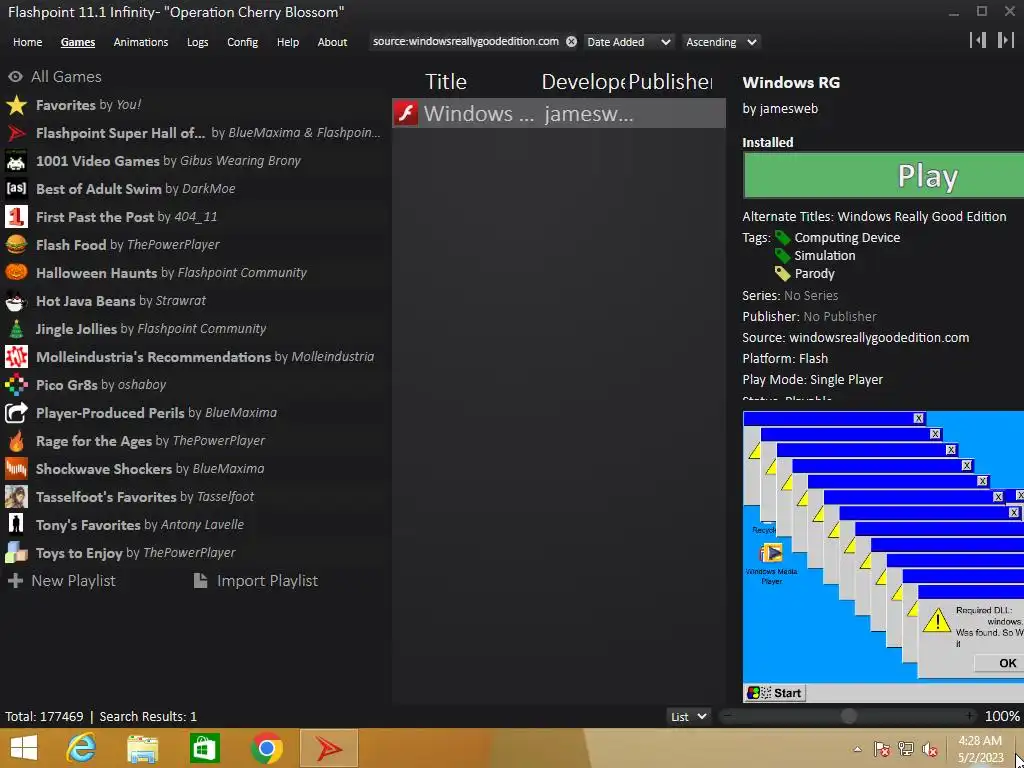This screenshot has width=1024, height=768.
Task: Switch to the Games tab
Action: click(x=78, y=42)
